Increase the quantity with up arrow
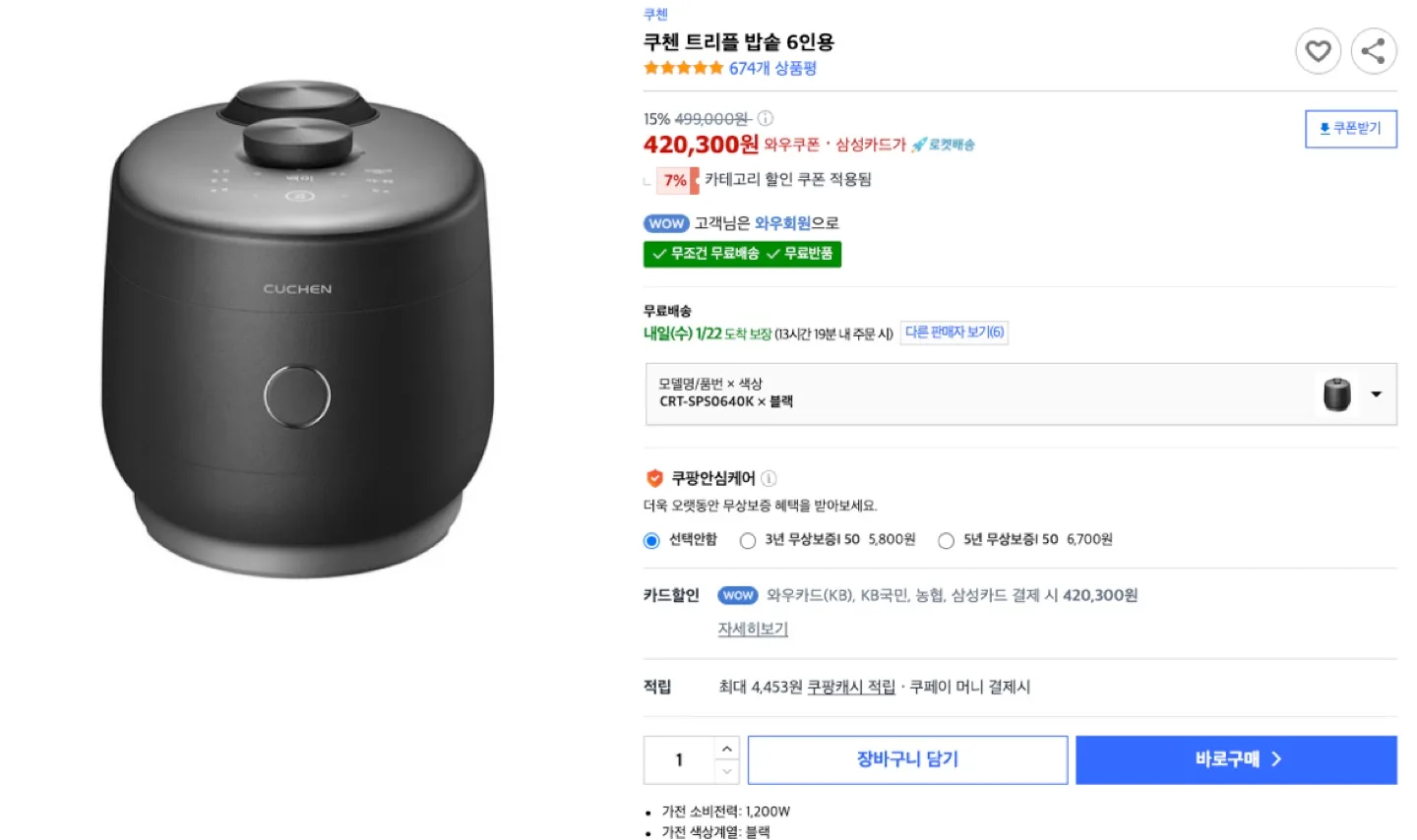This screenshot has height=840, width=1417. point(726,749)
